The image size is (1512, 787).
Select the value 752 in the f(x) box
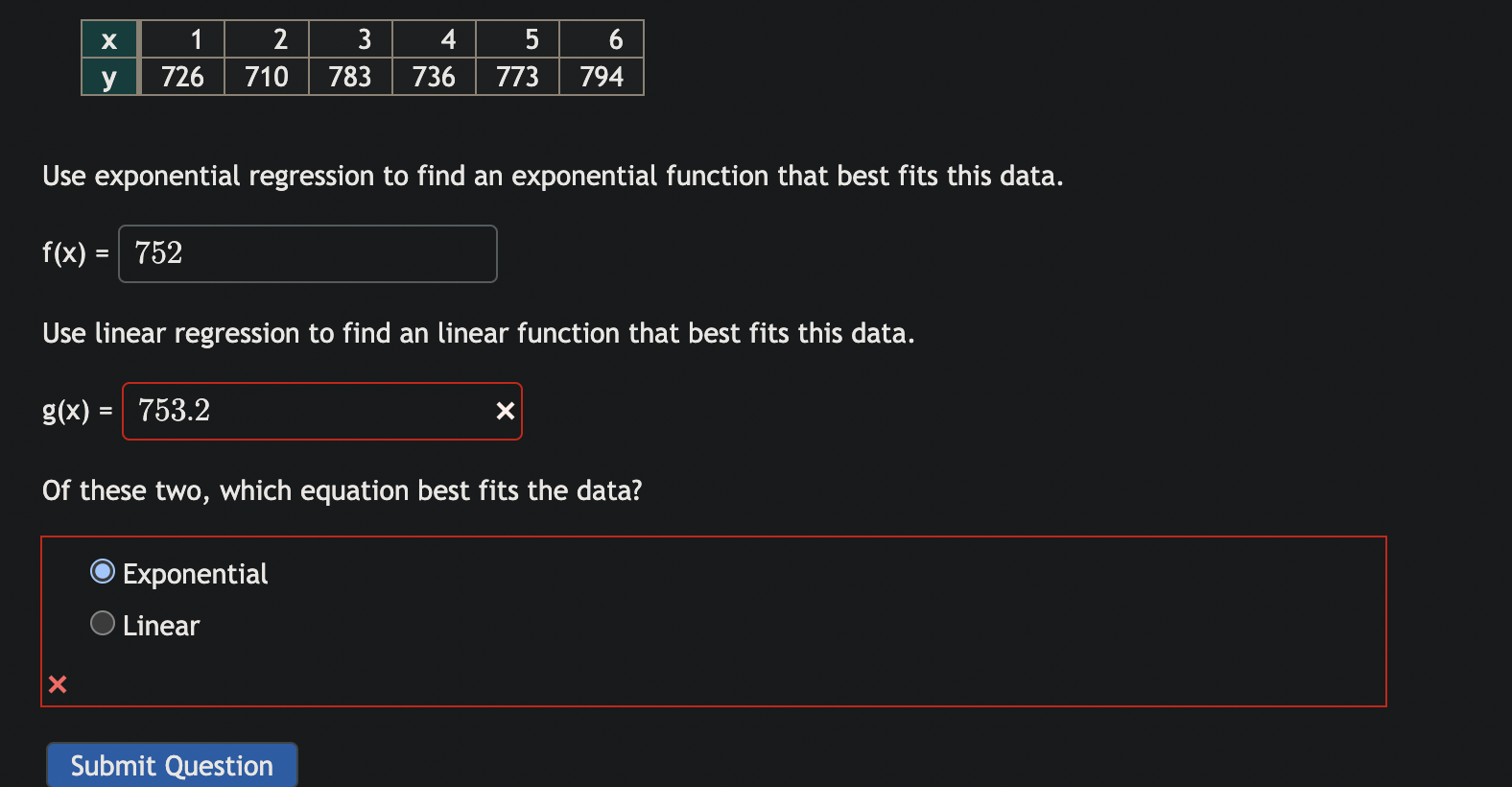click(158, 253)
